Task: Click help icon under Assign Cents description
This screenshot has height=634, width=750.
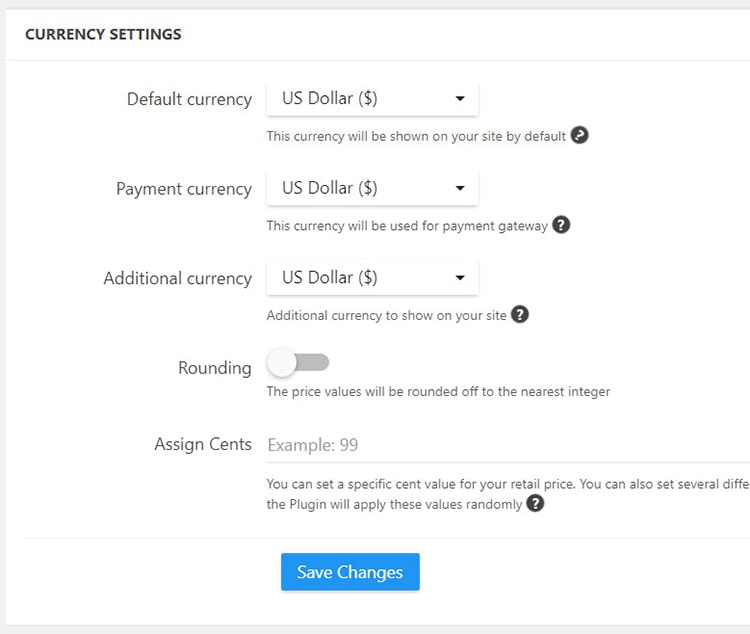Action: pyautogui.click(x=535, y=504)
